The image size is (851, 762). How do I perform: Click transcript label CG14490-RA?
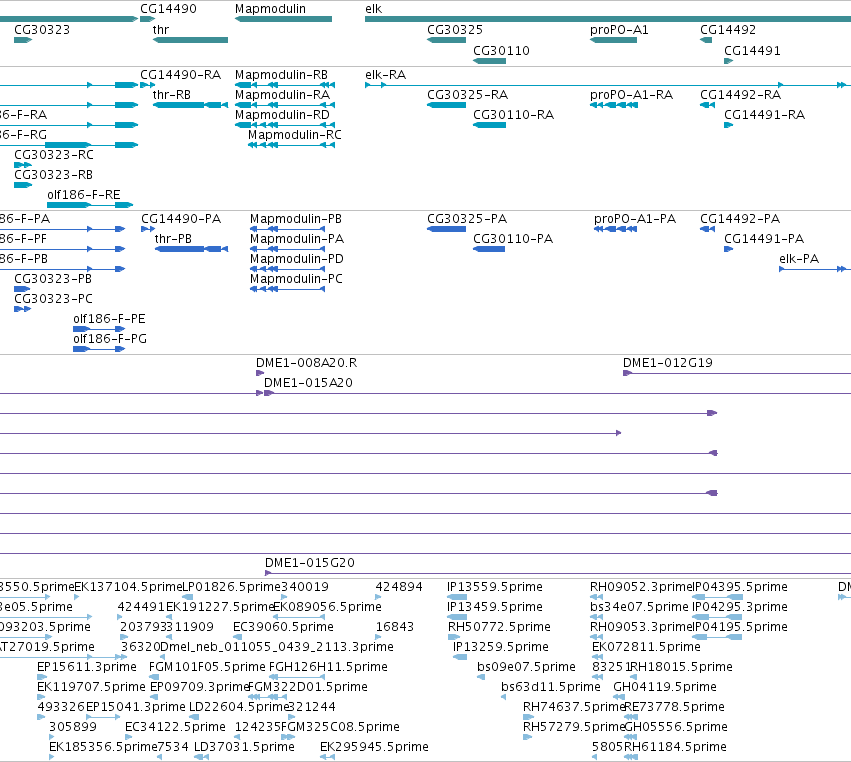coord(181,74)
